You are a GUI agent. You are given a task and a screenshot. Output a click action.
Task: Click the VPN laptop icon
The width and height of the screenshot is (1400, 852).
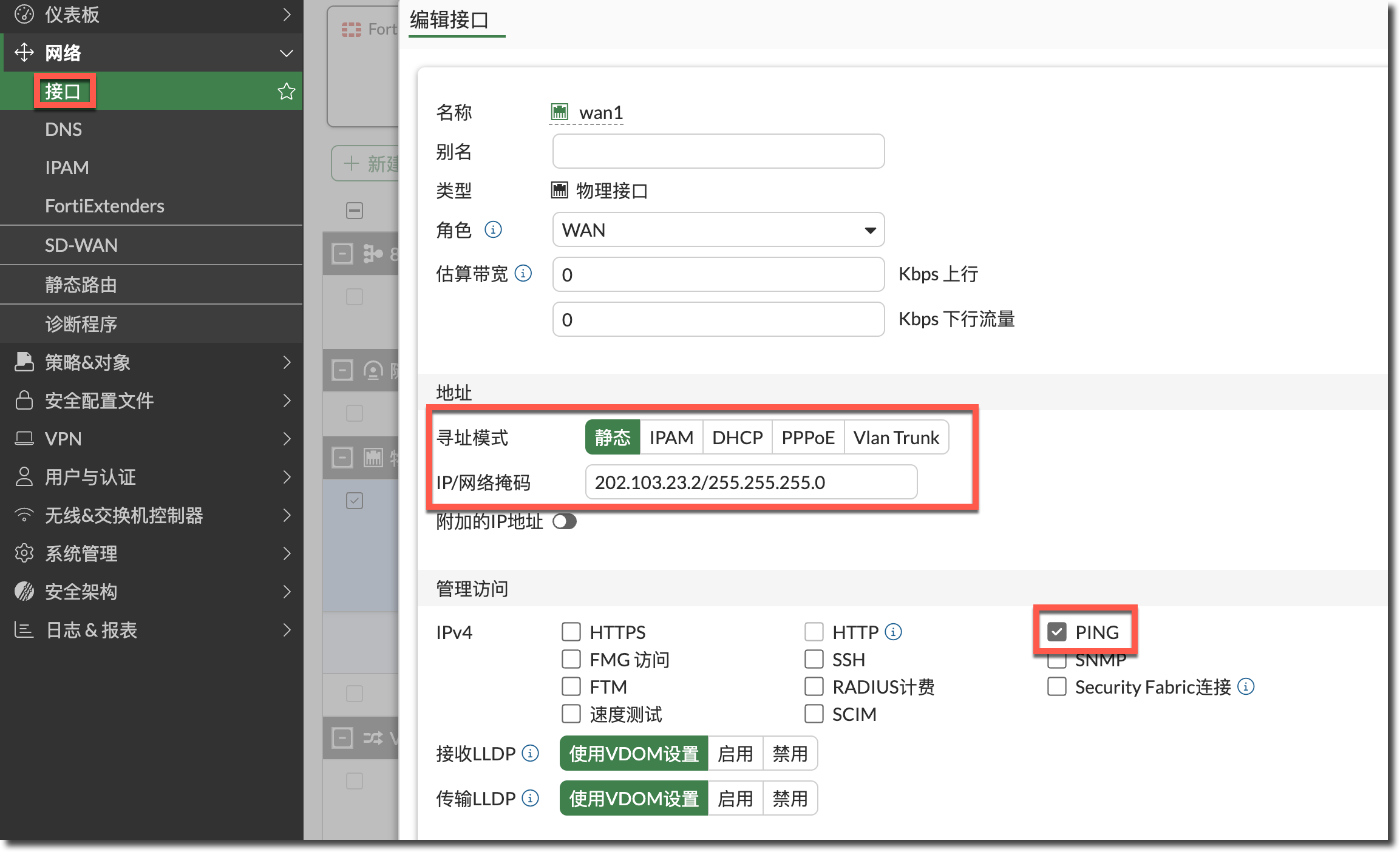[x=24, y=438]
